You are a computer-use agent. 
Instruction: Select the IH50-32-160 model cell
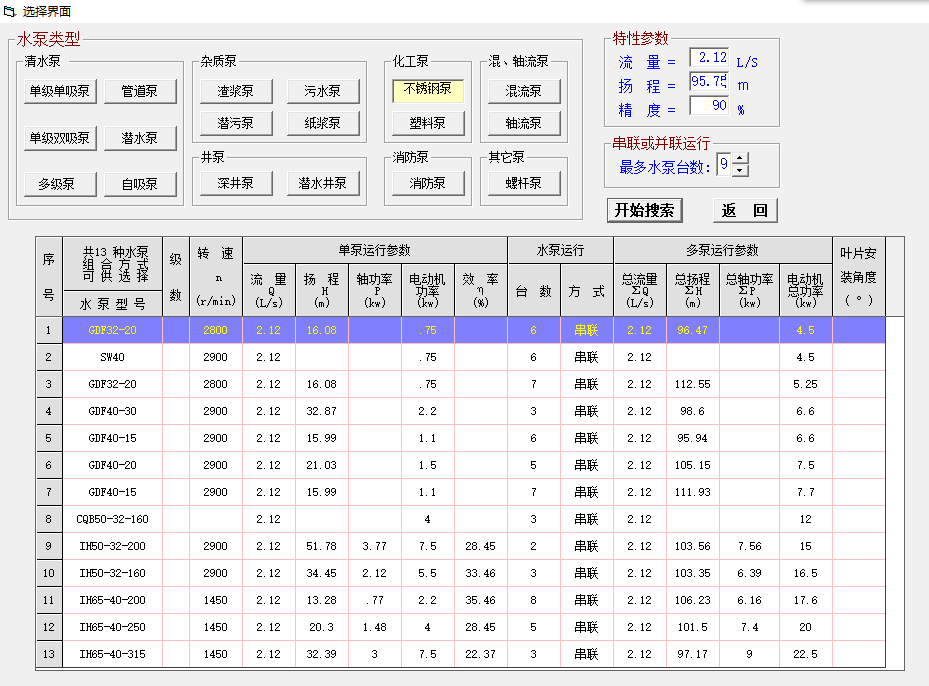click(x=113, y=573)
